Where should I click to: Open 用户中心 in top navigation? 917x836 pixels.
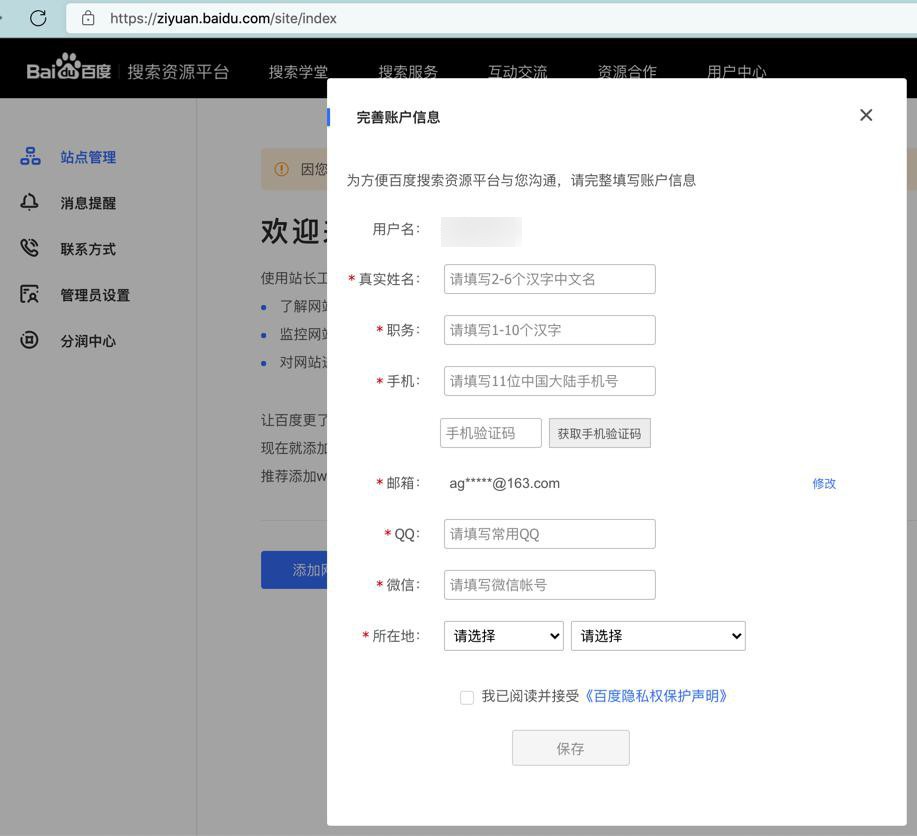click(x=736, y=71)
